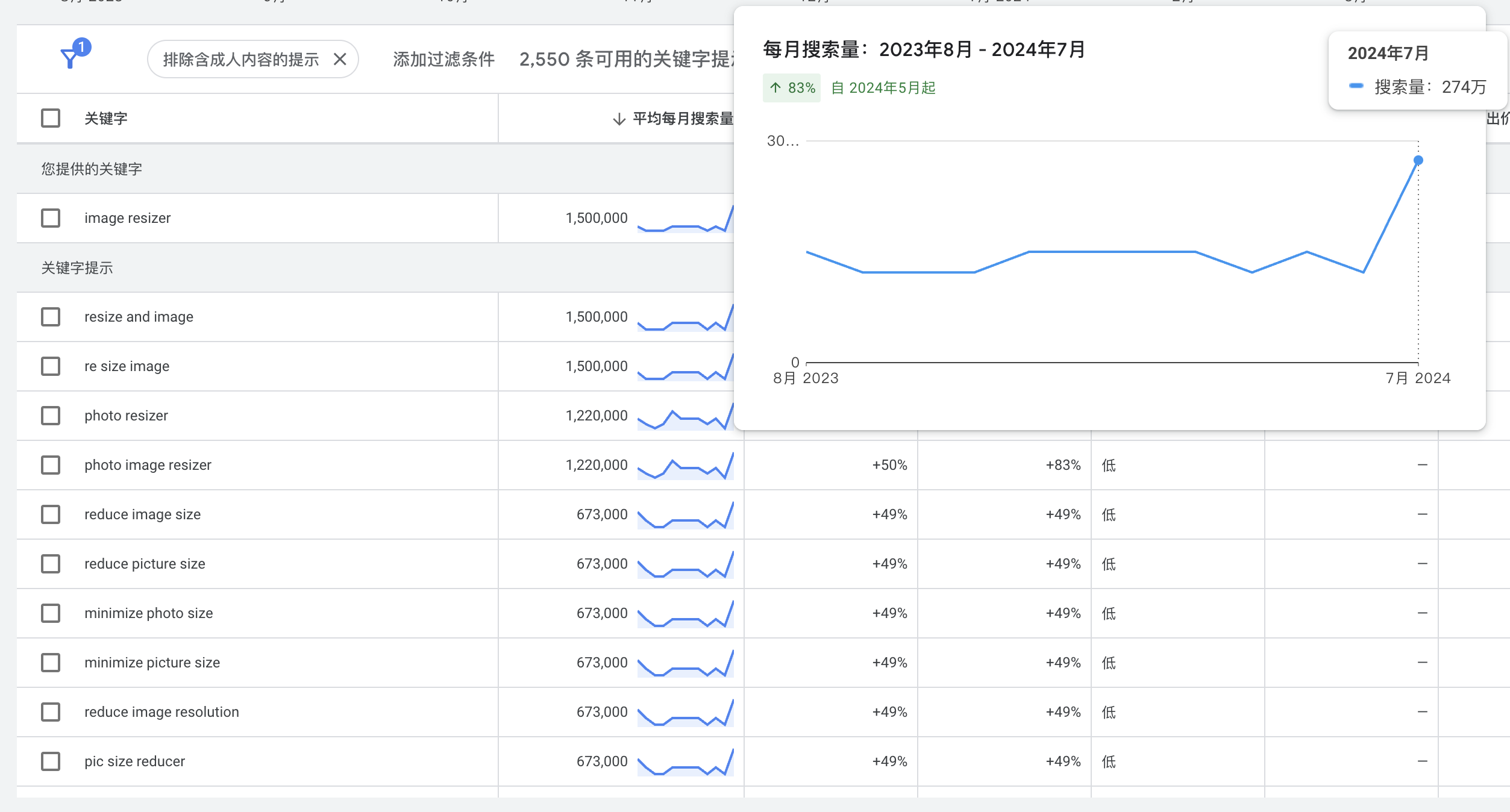This screenshot has height=812, width=1510.
Task: Click the 2,550 available keyword ideas text
Action: coord(627,59)
